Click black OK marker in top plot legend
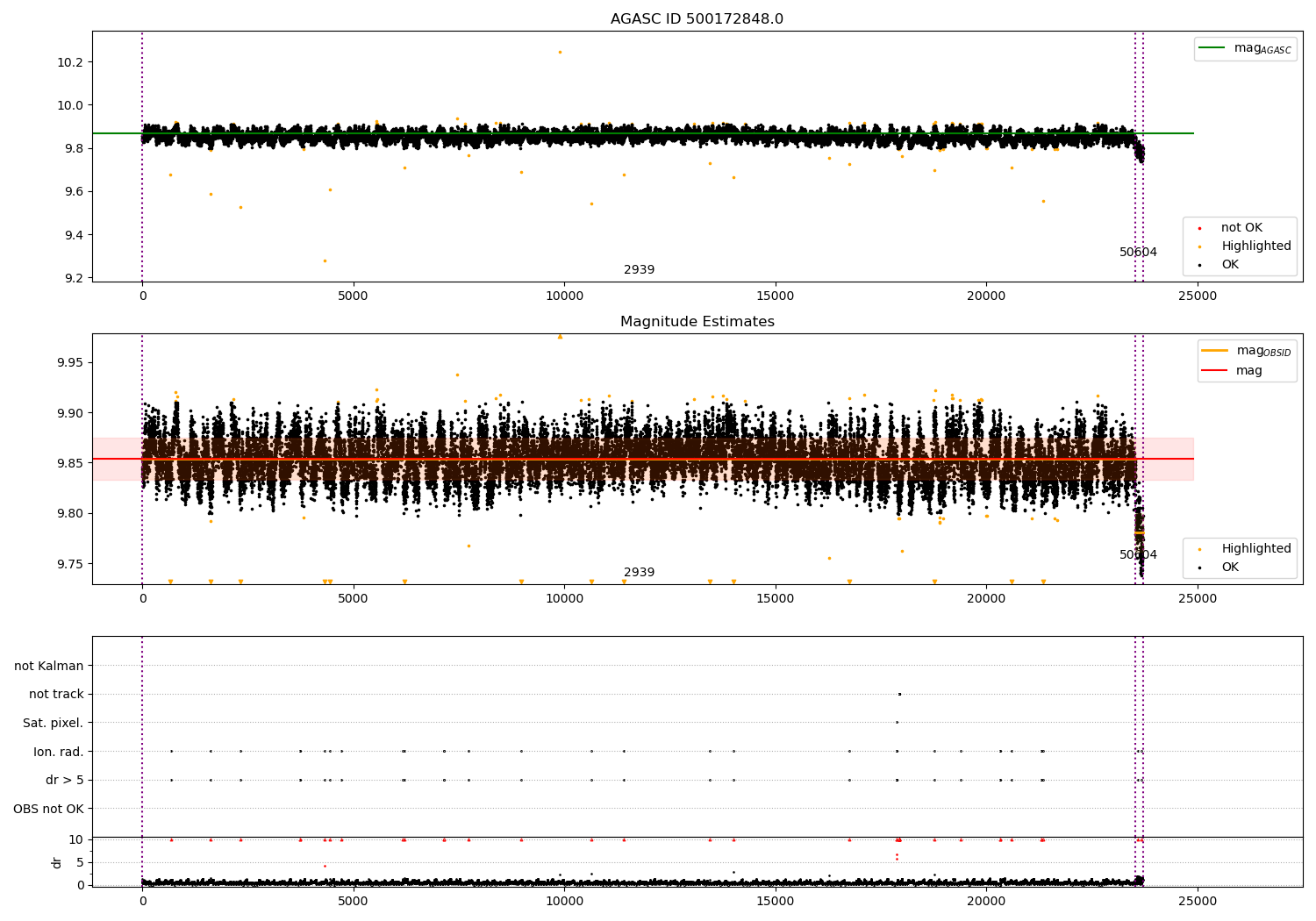Screen dimensions: 1316x921 pyautogui.click(x=1199, y=265)
